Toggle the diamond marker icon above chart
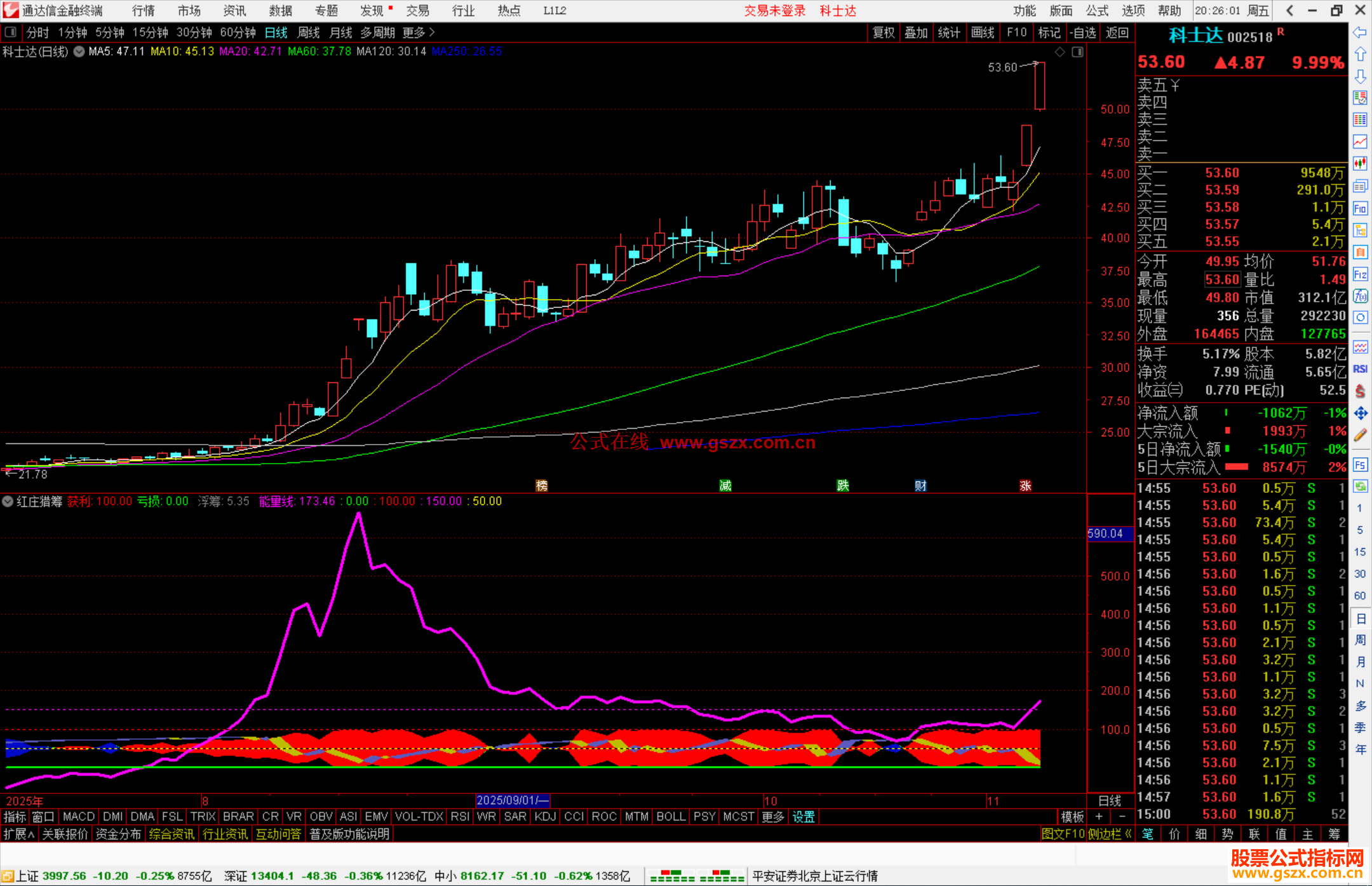 pos(1059,52)
